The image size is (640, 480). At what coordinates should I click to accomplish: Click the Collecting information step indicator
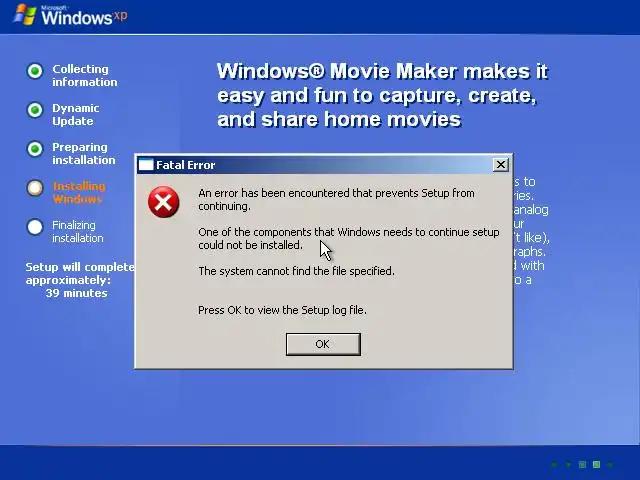(x=35, y=71)
